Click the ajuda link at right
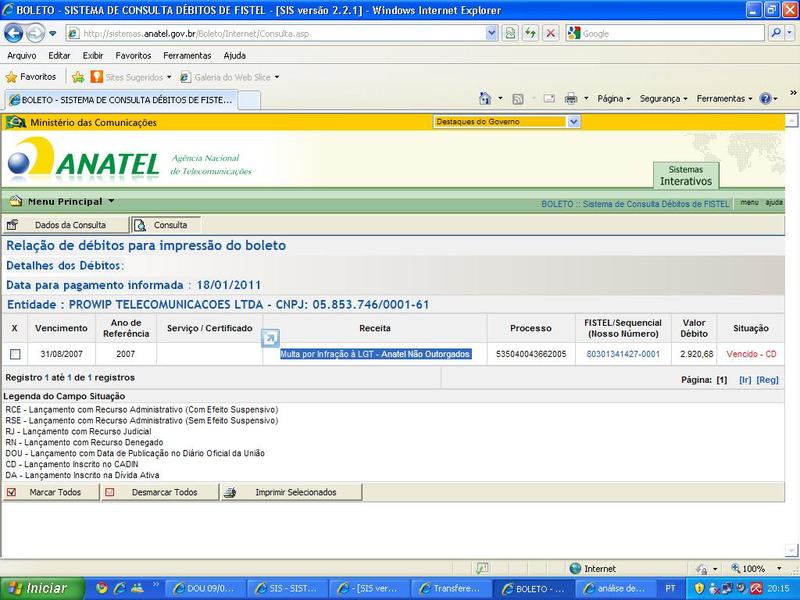The width and height of the screenshot is (800, 600). point(773,203)
